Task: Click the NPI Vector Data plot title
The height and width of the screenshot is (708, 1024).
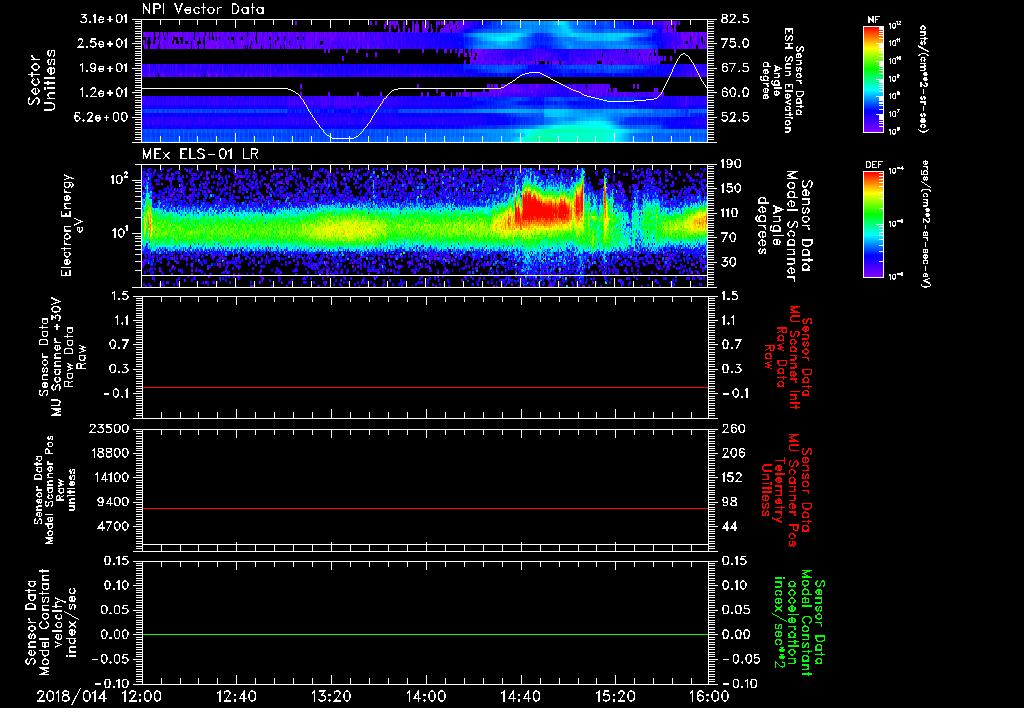Action: click(x=203, y=9)
